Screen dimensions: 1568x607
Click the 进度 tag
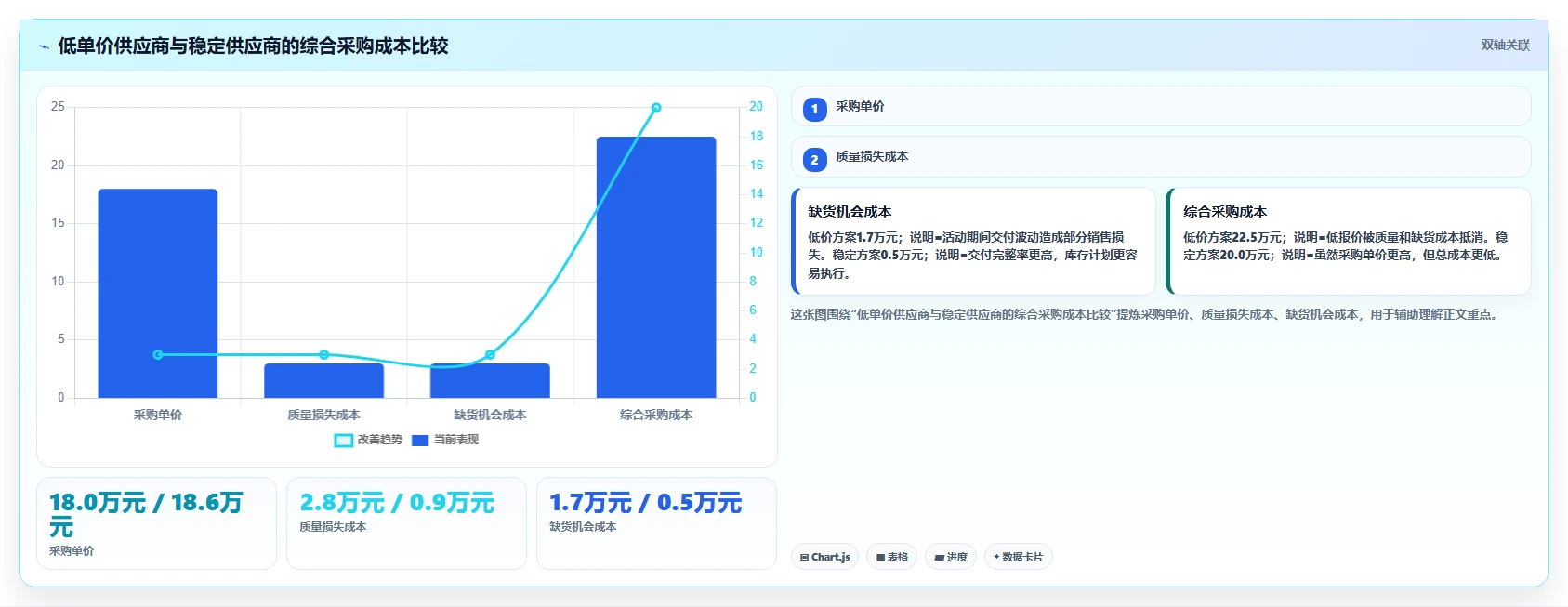point(950,557)
